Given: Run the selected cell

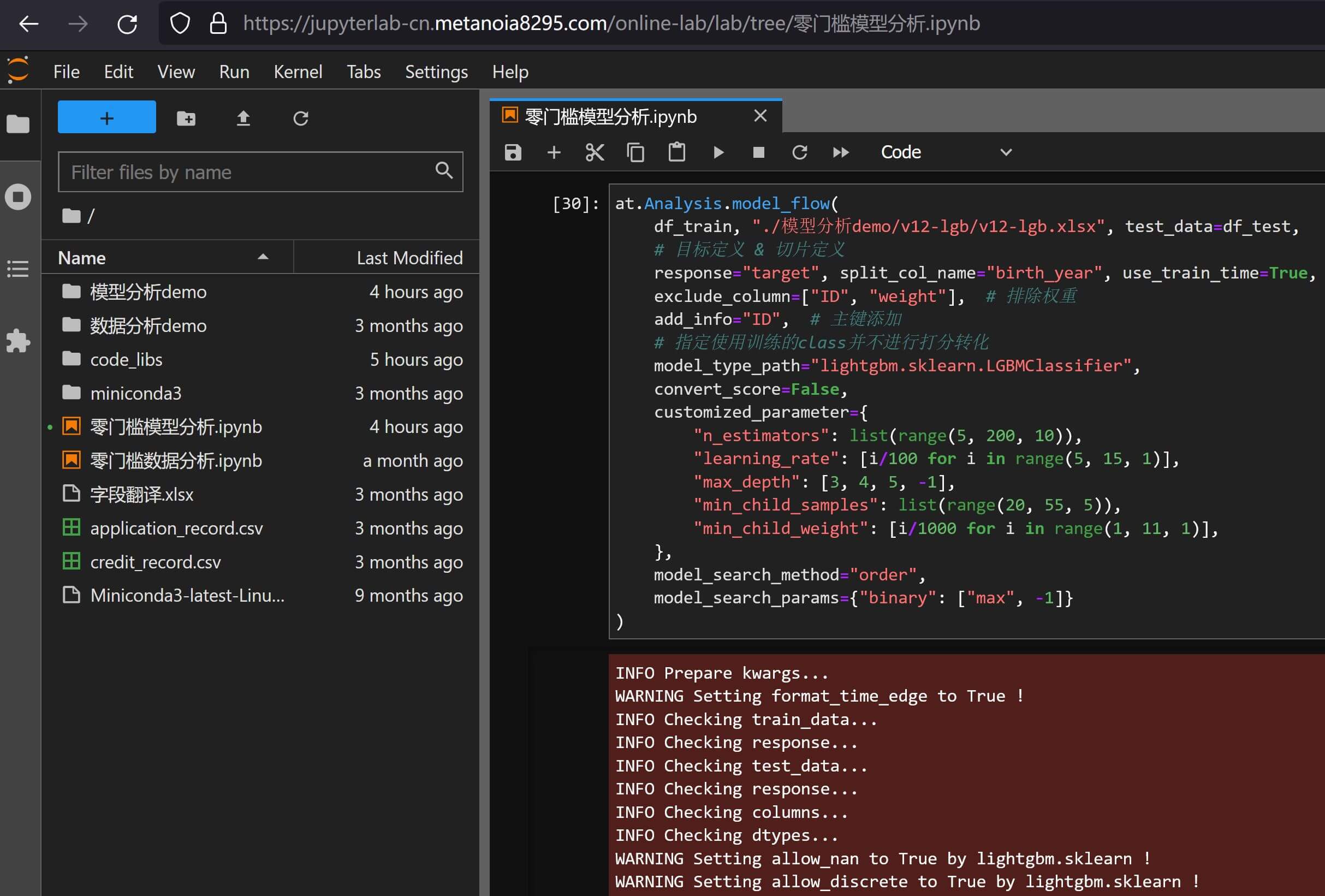Looking at the screenshot, I should [x=718, y=152].
